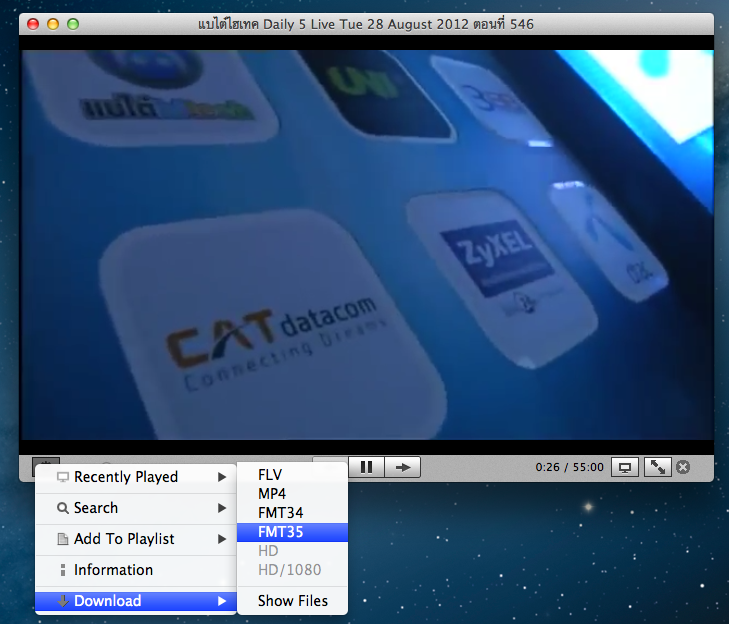
Task: Click the round X close icon in control bar
Action: [683, 467]
